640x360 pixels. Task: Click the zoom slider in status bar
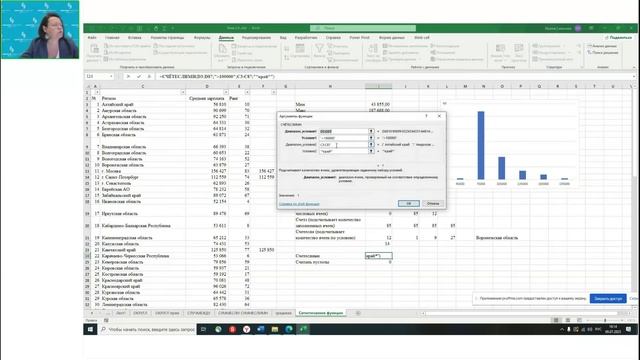605,320
